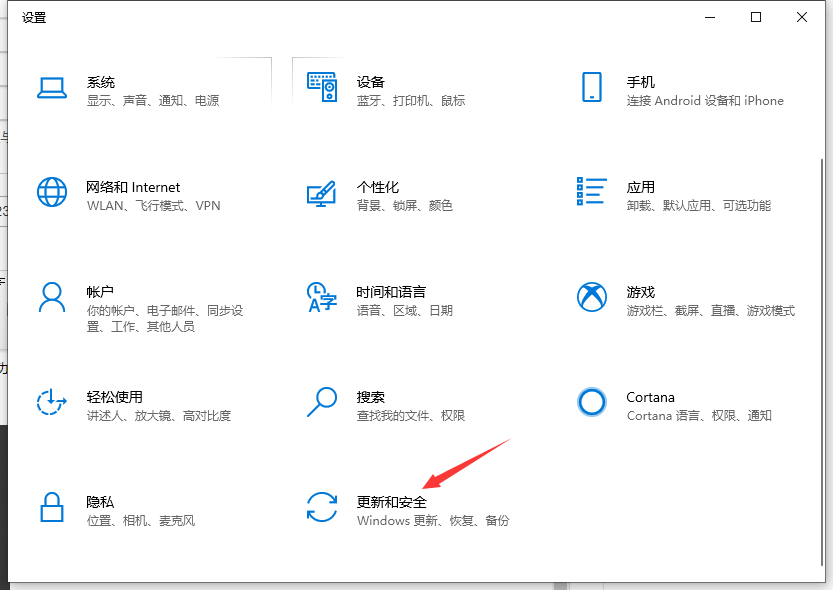
Task: Click the 设备 printer icon
Action: click(322, 88)
